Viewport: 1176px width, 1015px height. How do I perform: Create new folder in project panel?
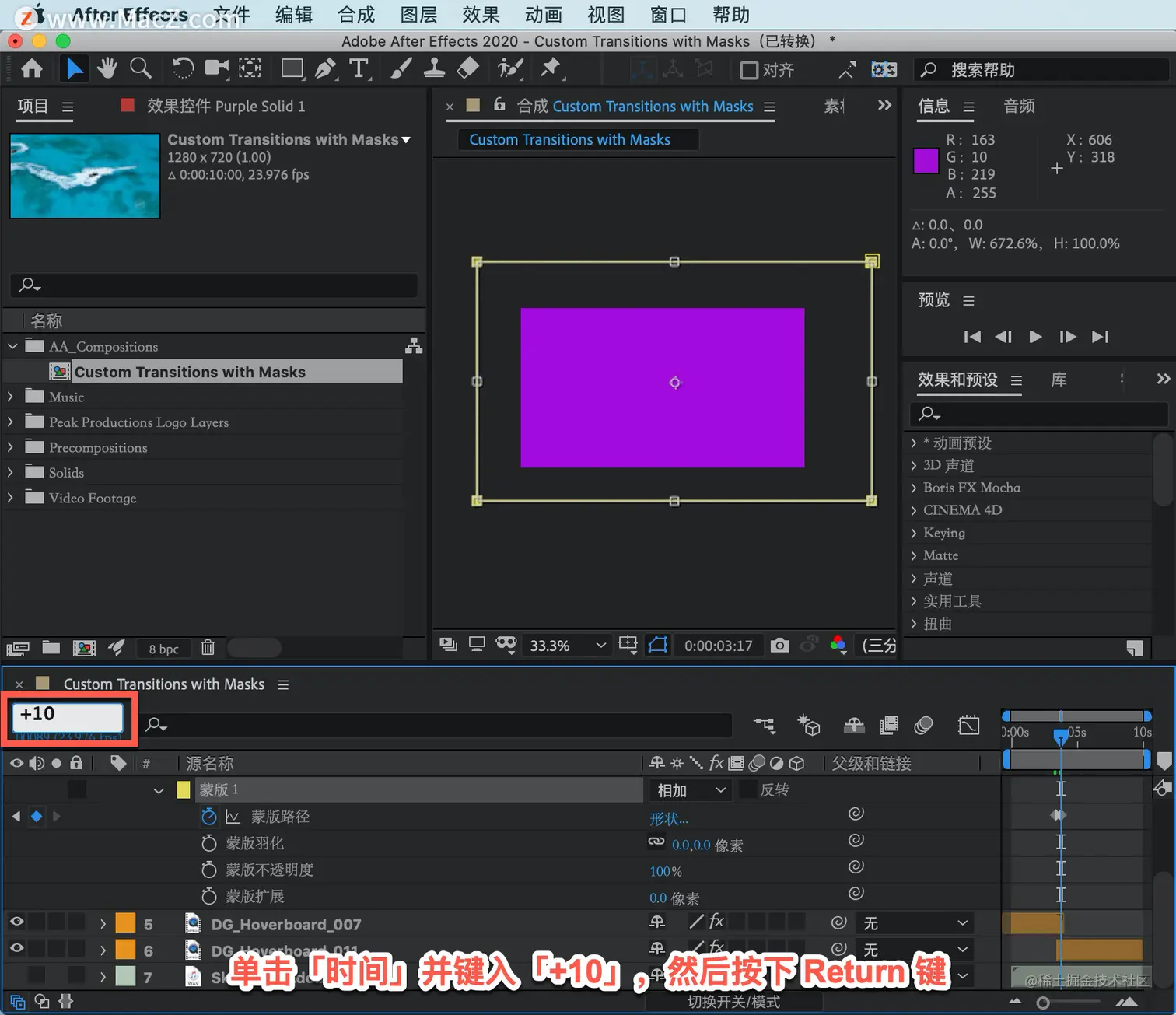51,647
